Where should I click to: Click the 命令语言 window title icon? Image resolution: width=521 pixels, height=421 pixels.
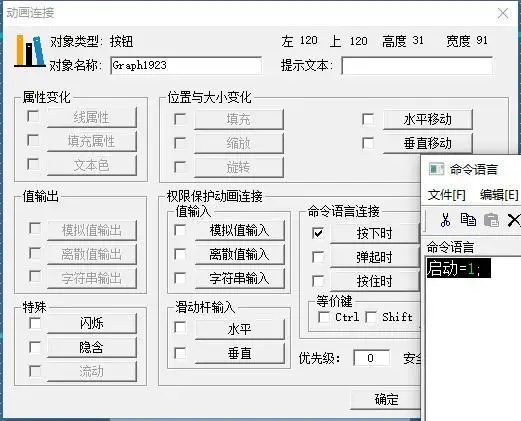tap(436, 169)
